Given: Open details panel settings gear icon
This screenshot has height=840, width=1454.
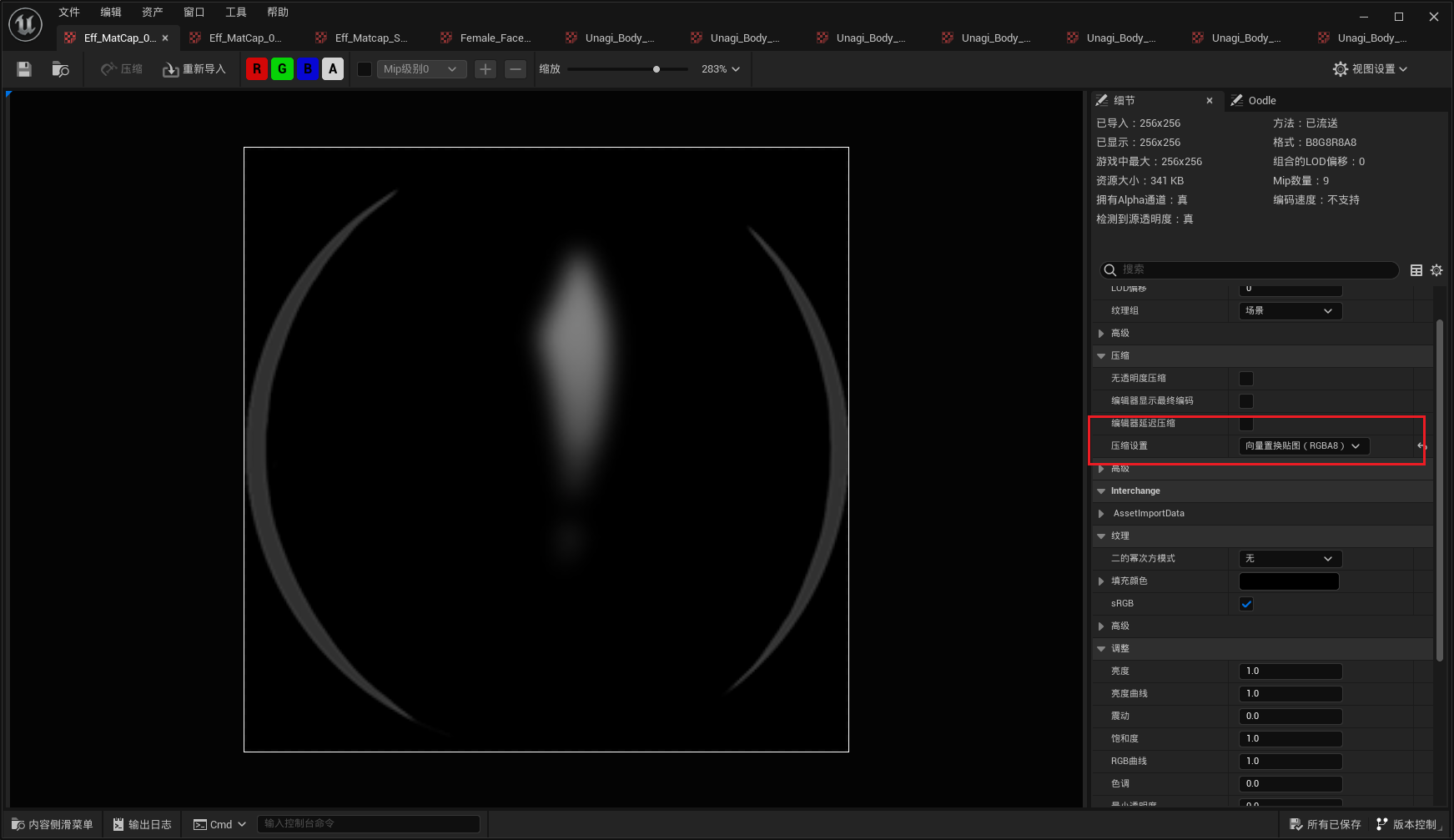Looking at the screenshot, I should click(1436, 270).
